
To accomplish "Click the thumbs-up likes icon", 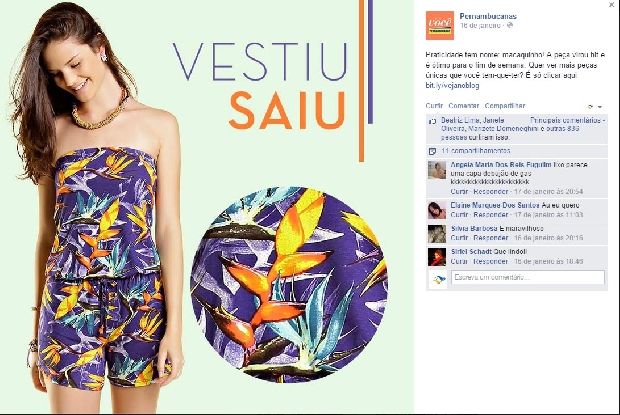I will [433, 121].
